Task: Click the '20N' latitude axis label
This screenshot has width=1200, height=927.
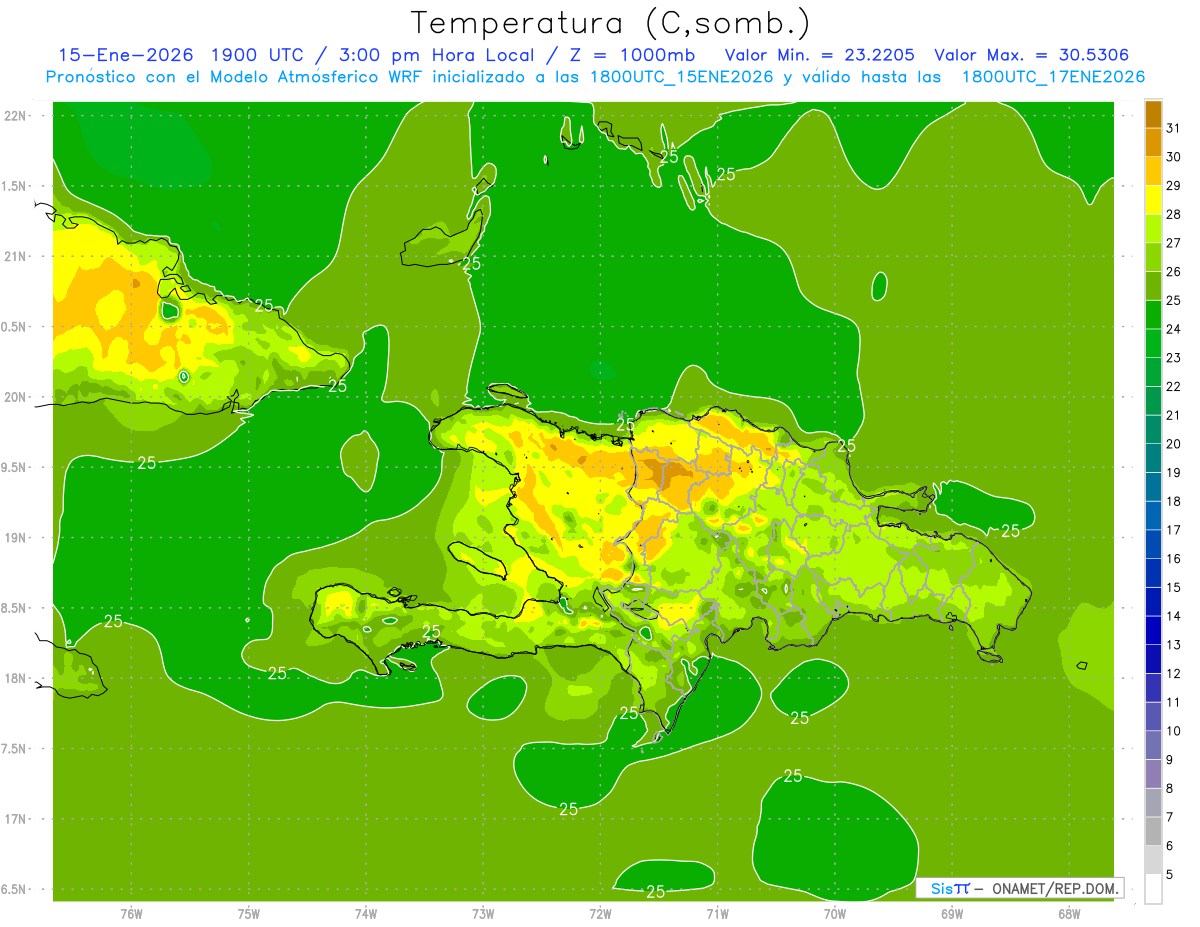Action: coord(15,397)
